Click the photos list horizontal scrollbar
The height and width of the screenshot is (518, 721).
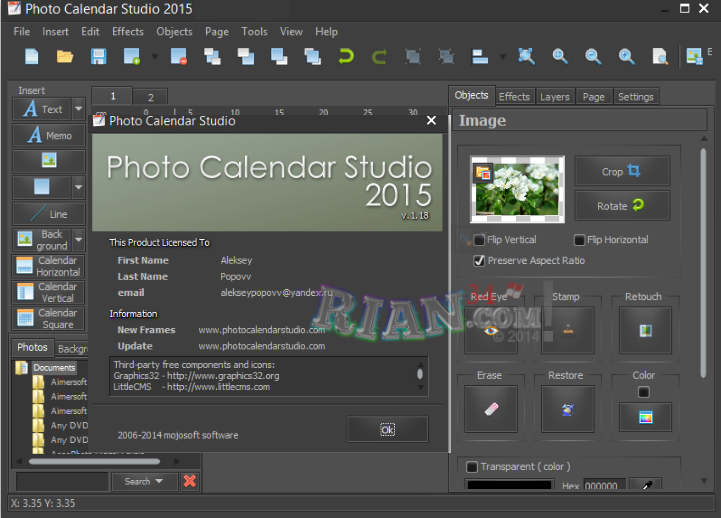[x=94, y=461]
